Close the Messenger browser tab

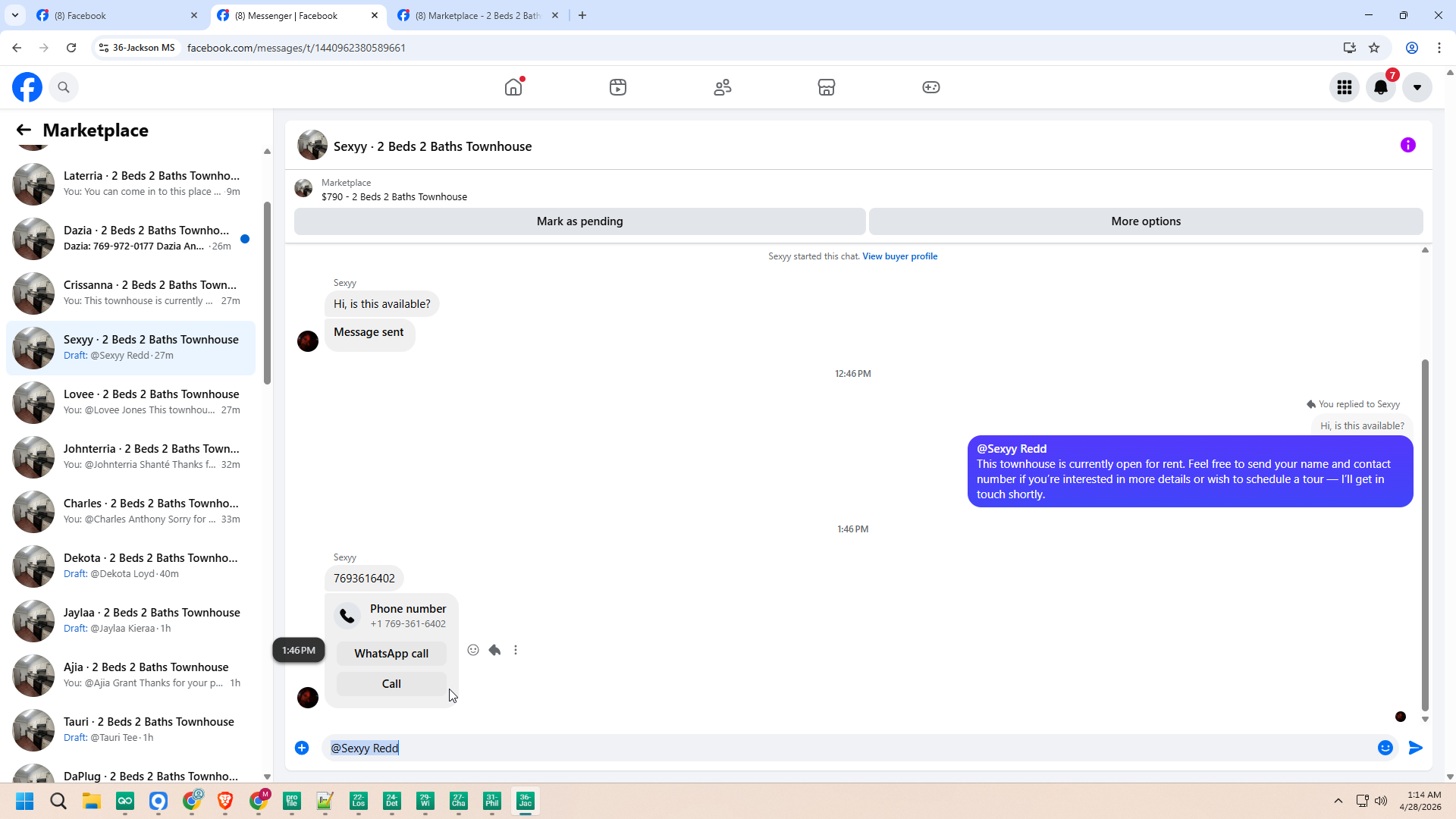[x=375, y=15]
